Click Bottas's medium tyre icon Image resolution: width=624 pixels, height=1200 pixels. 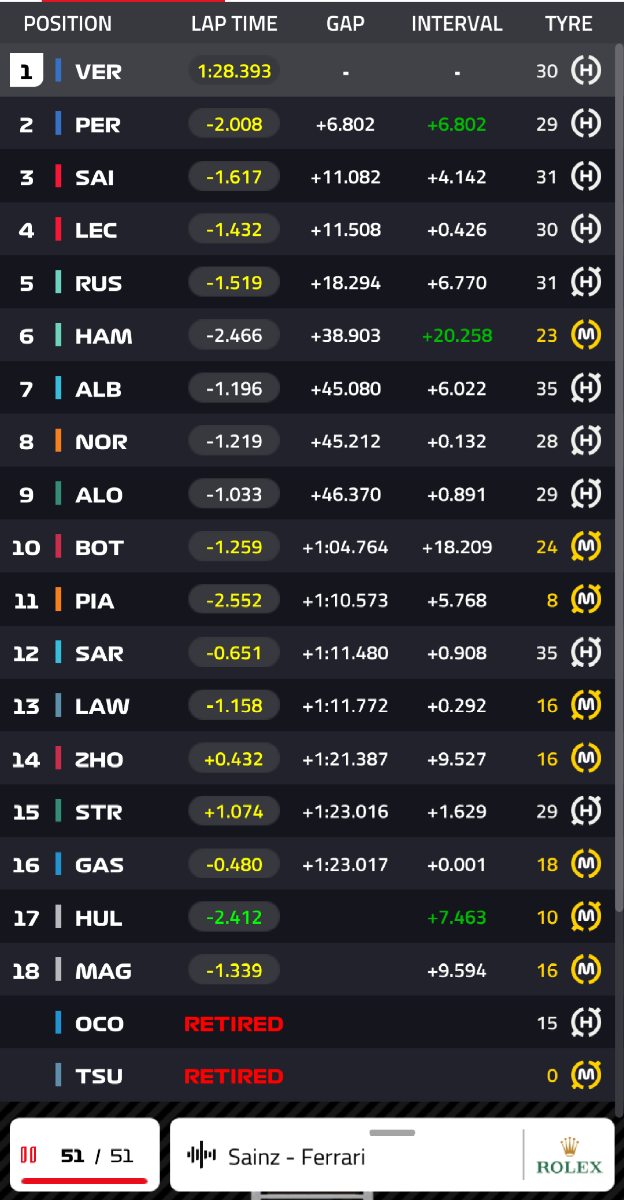[x=585, y=547]
